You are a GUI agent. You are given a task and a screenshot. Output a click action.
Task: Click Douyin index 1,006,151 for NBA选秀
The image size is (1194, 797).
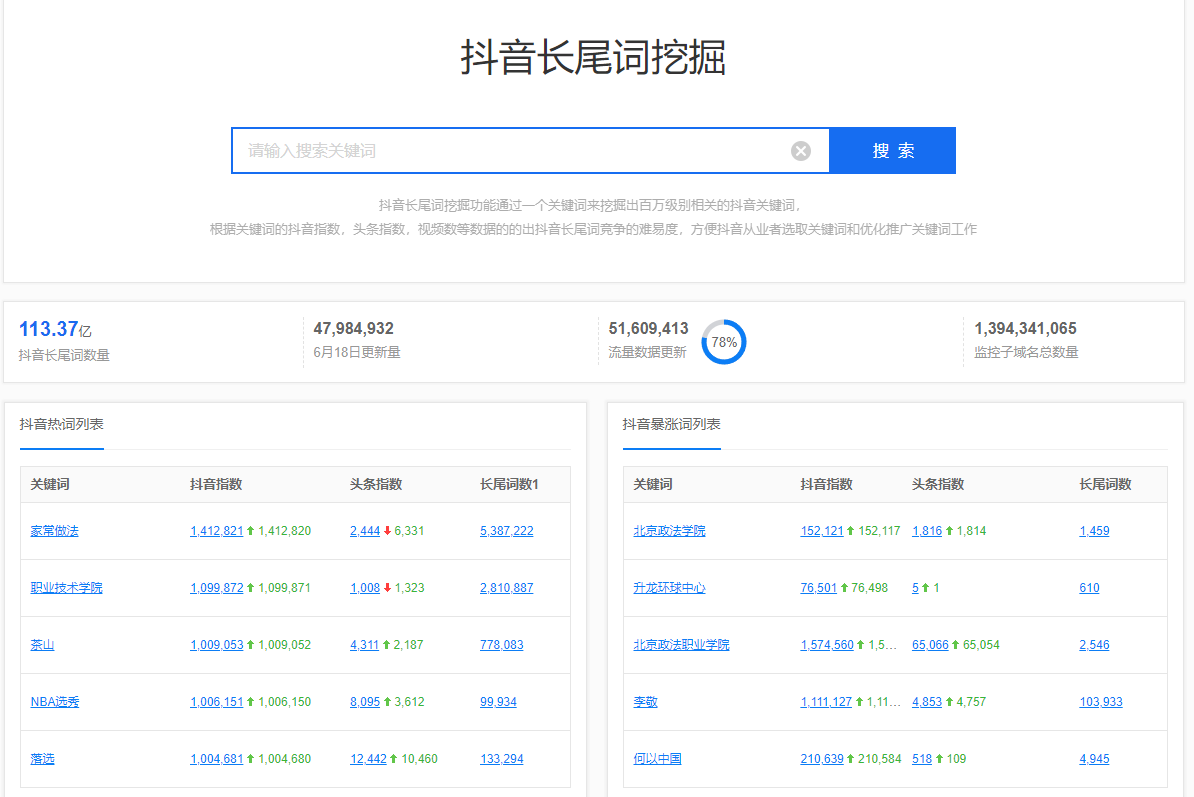(216, 702)
